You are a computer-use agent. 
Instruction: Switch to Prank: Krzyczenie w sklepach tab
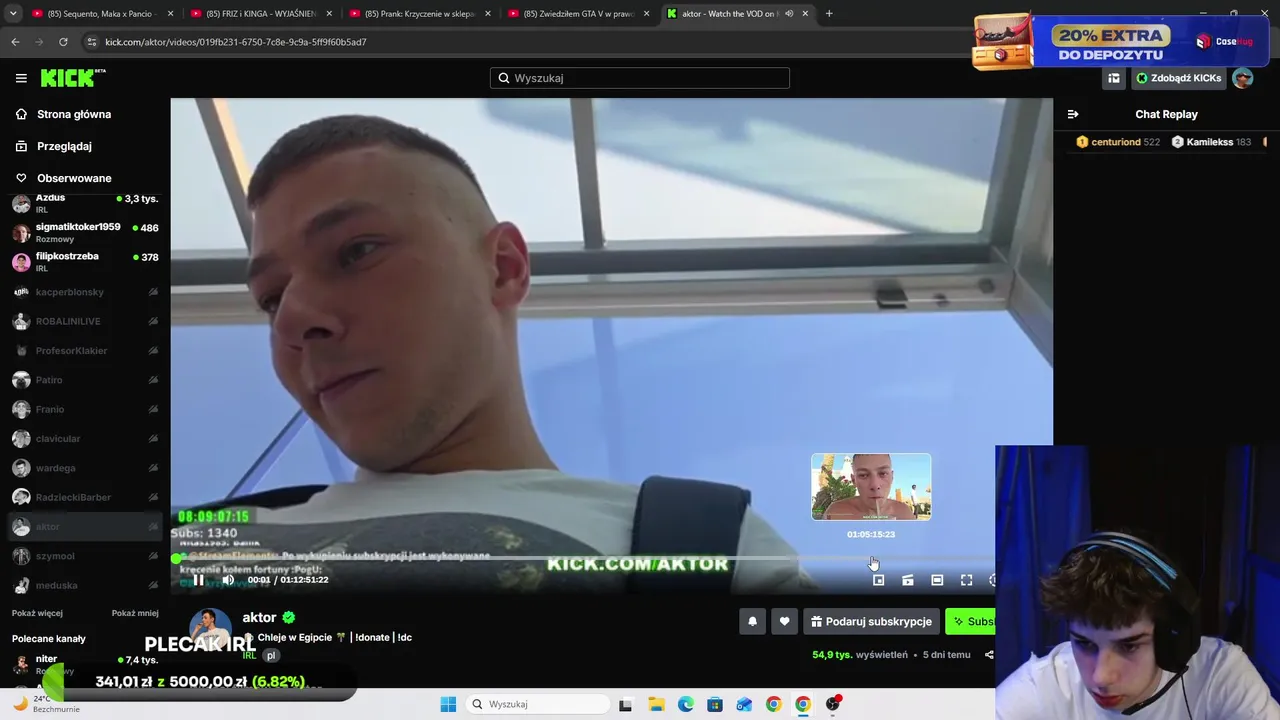pyautogui.click(x=419, y=14)
